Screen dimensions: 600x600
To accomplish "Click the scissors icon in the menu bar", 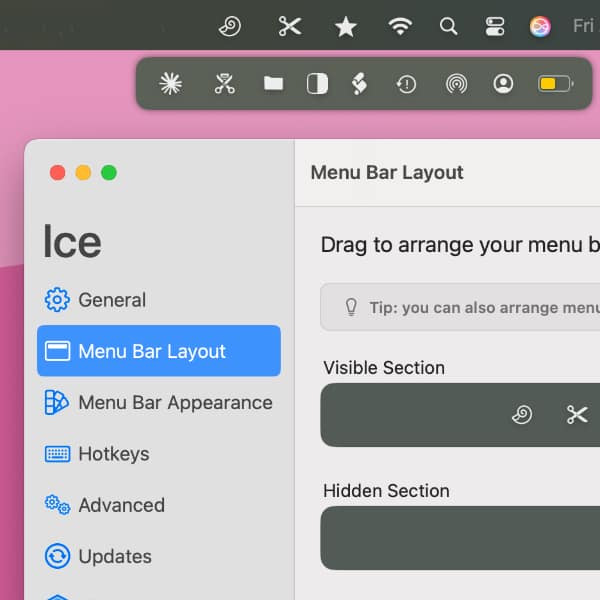I will [x=290, y=27].
